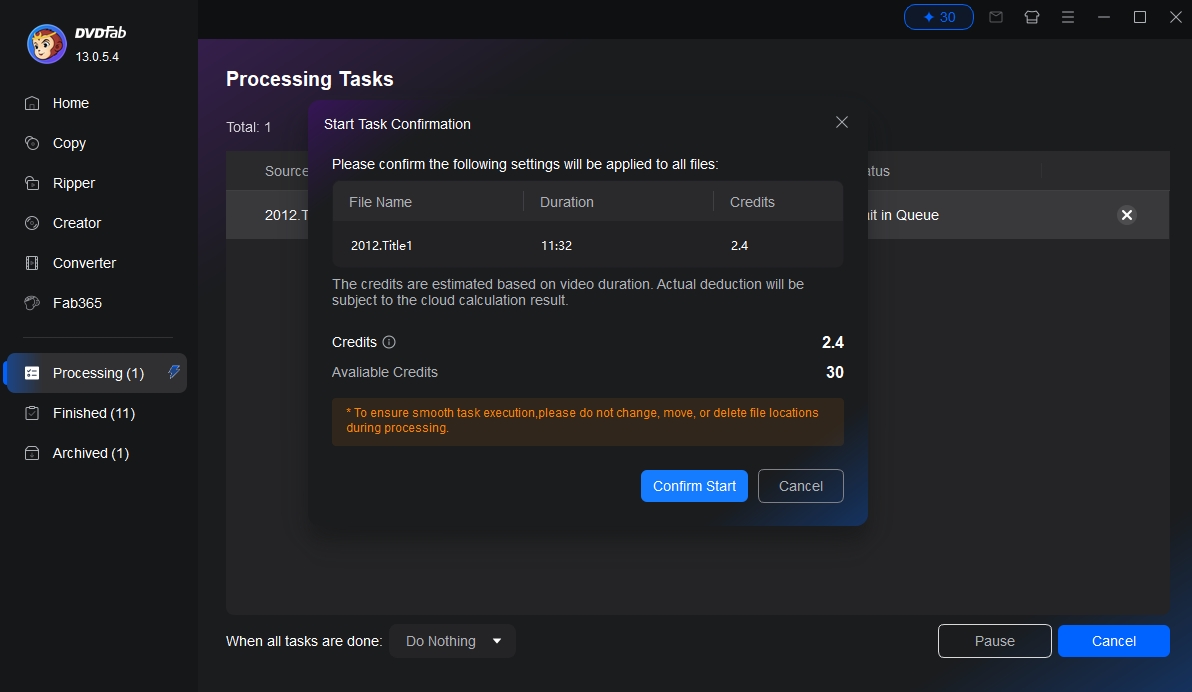Click the skin/theme shirt icon

pyautogui.click(x=1032, y=17)
